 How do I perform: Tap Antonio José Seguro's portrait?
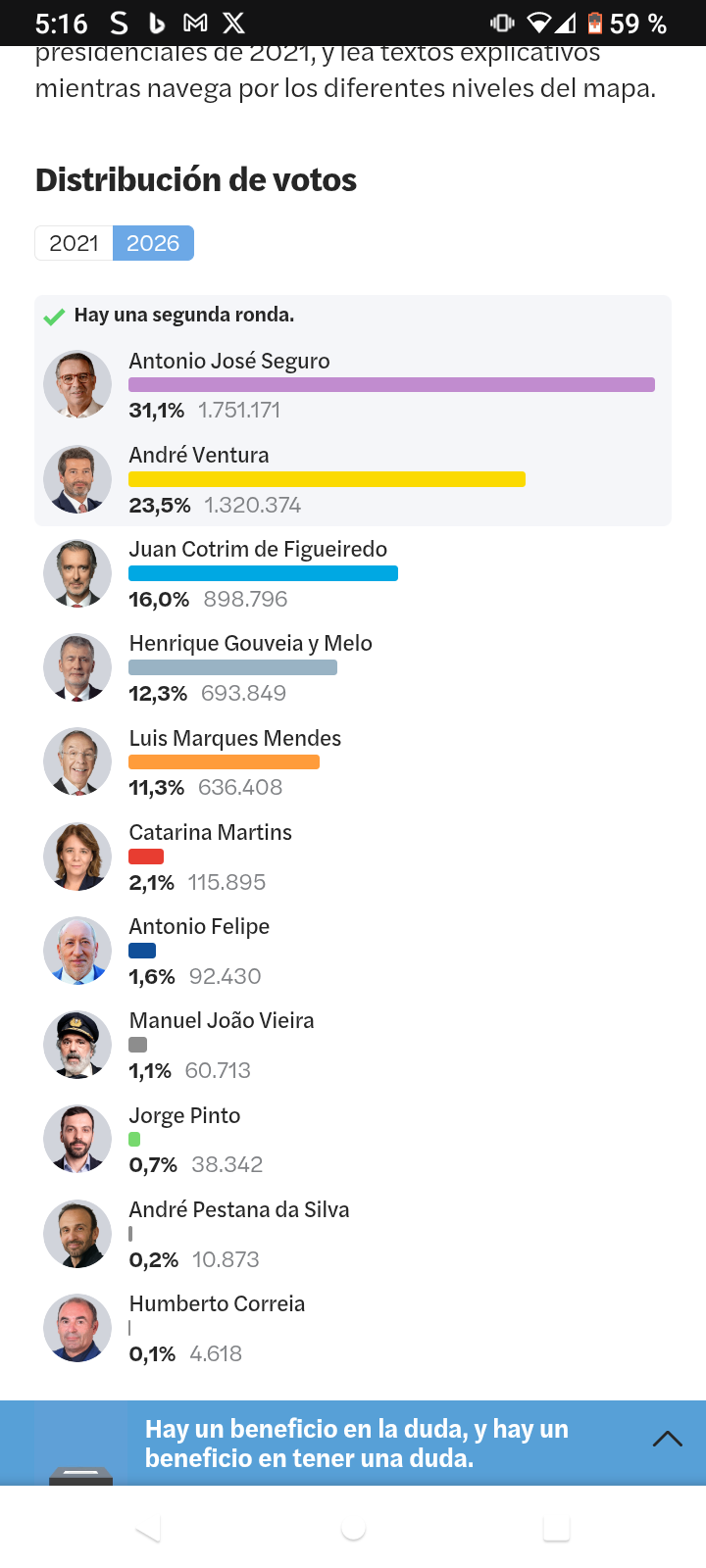click(77, 384)
